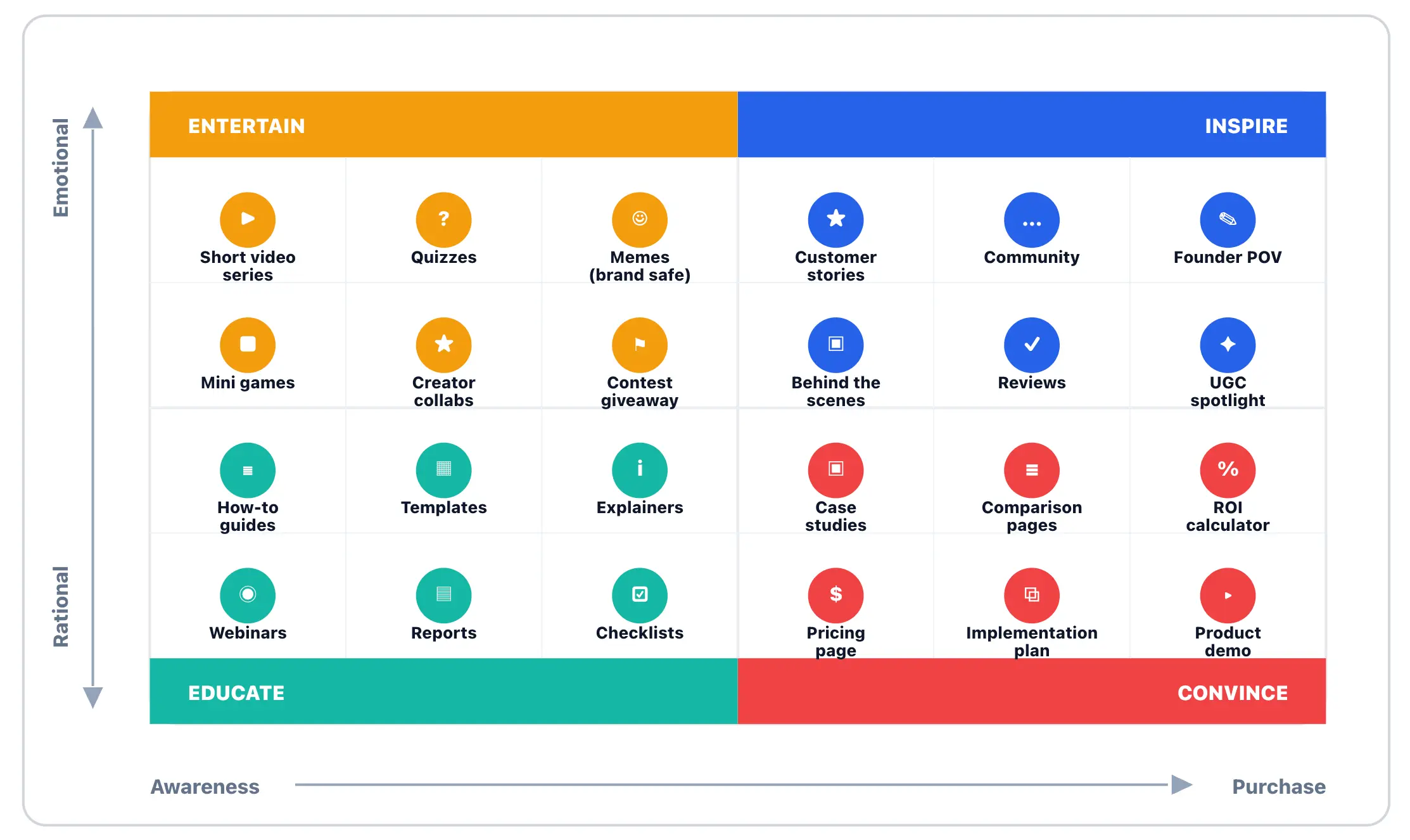Click the Community speech dots icon
This screenshot has height=840, width=1410.
(1031, 219)
